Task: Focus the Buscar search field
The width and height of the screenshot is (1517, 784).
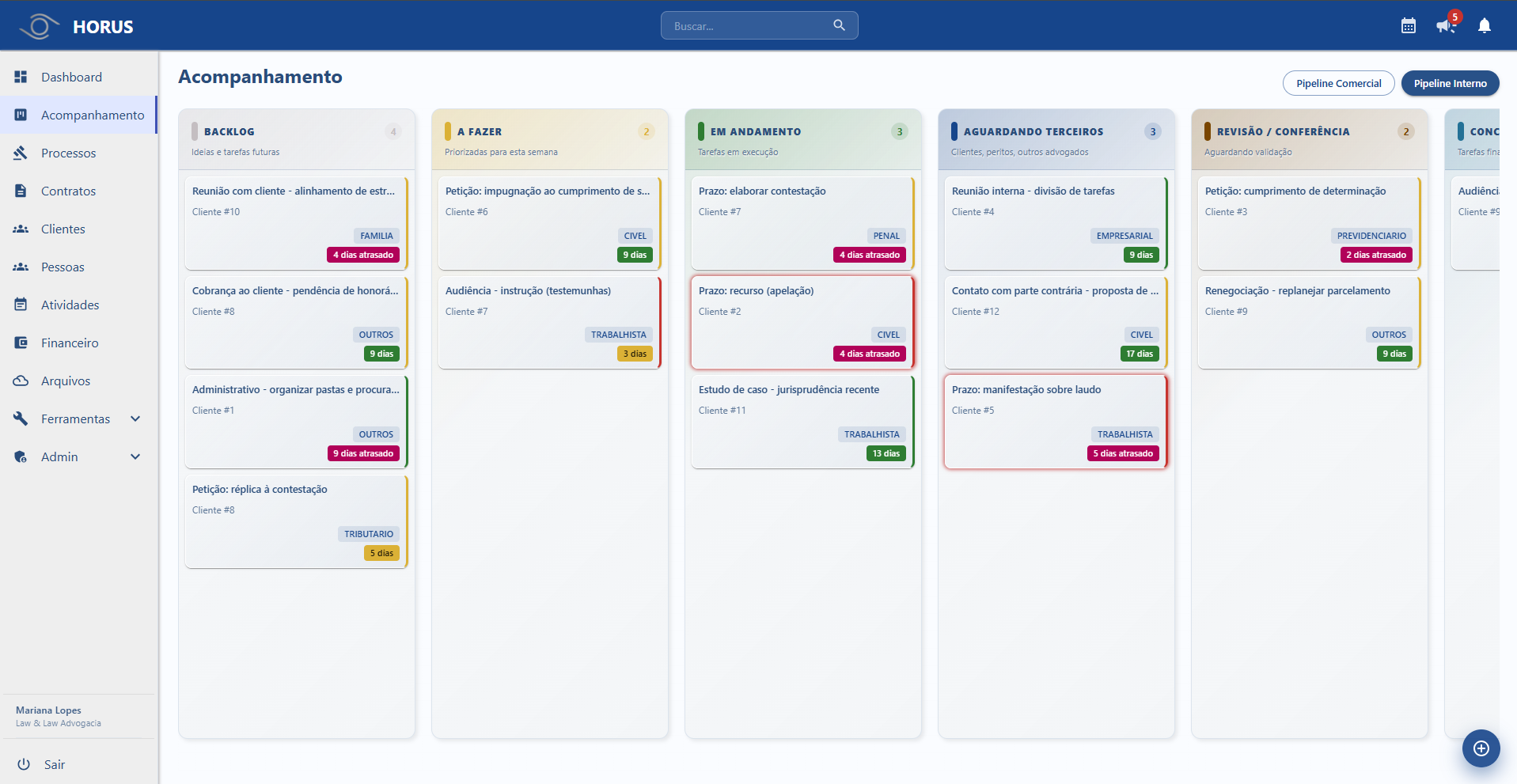Action: (748, 26)
